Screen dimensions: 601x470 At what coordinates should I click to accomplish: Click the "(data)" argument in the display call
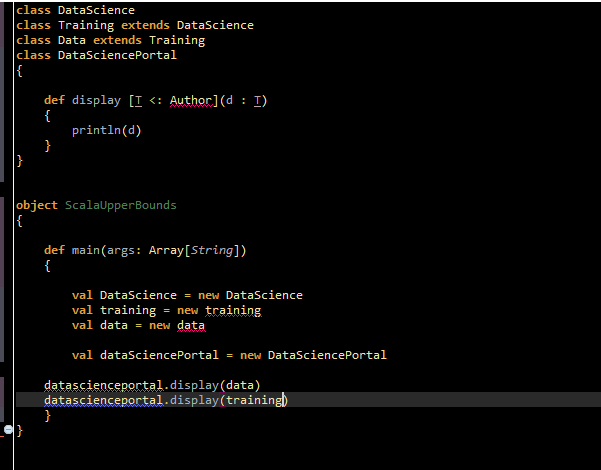[240, 385]
